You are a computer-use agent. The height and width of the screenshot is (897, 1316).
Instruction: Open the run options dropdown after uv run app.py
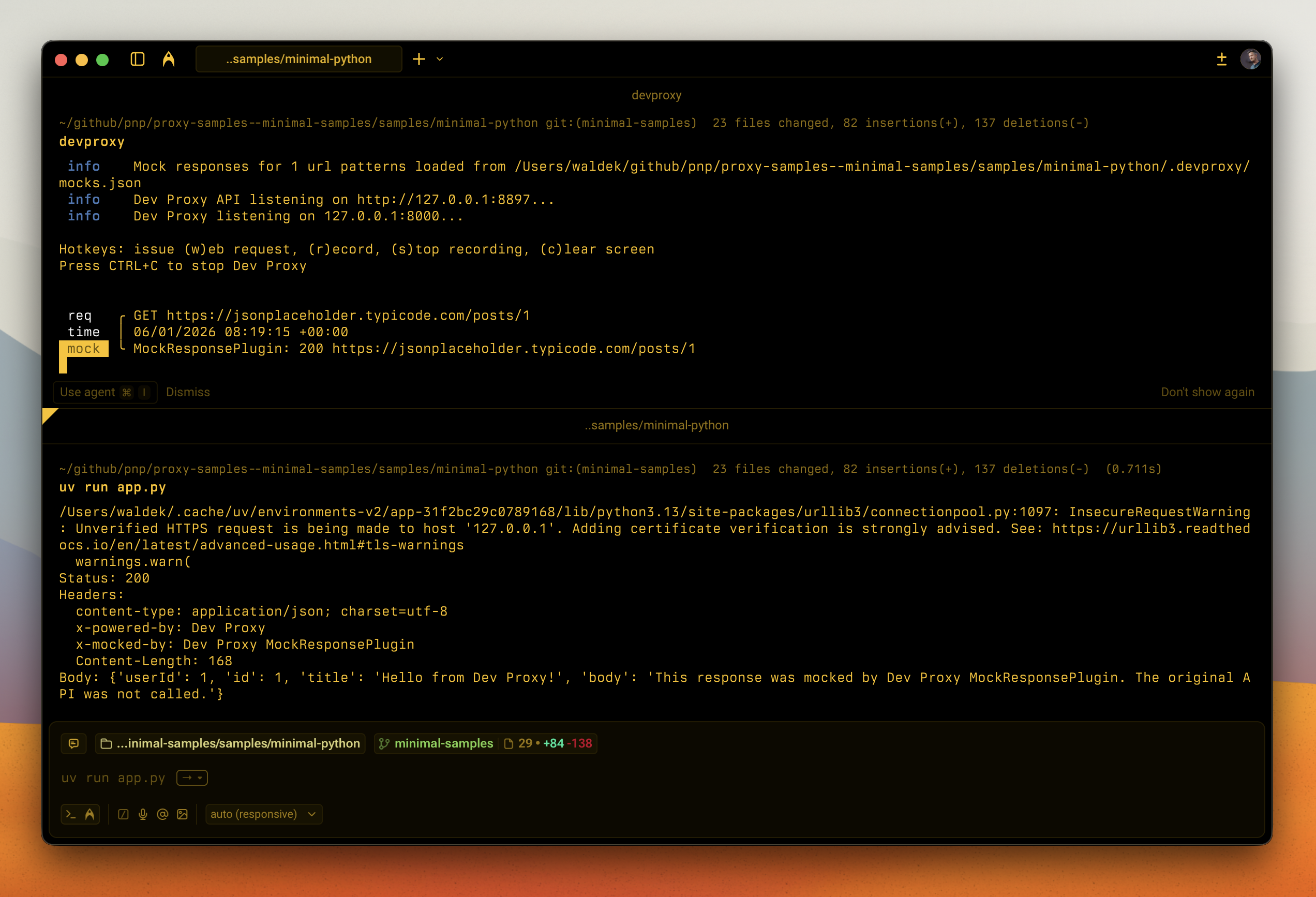(x=192, y=778)
